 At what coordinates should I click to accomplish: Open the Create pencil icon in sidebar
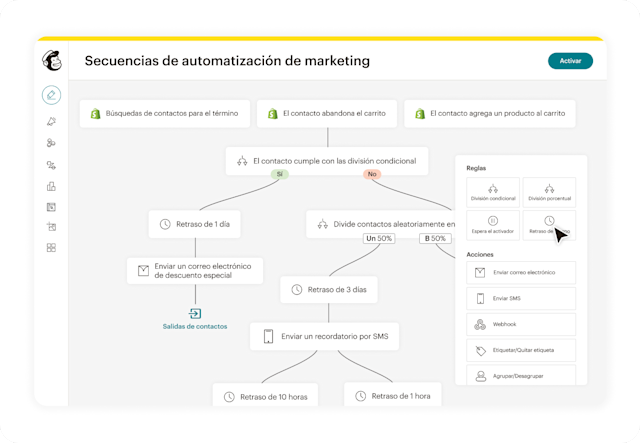click(51, 96)
